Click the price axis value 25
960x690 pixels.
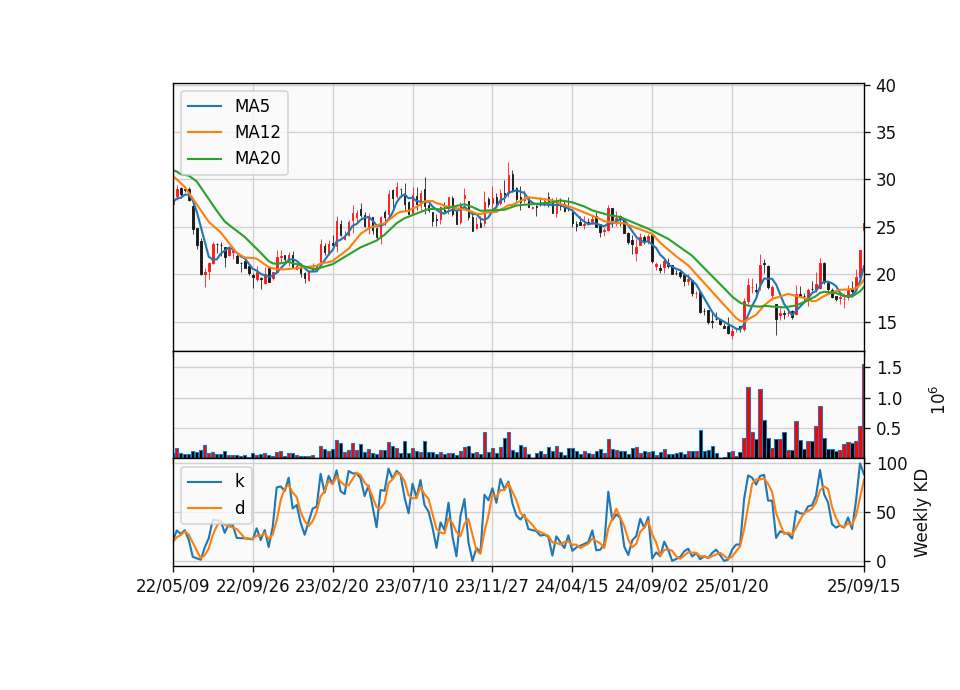point(885,228)
